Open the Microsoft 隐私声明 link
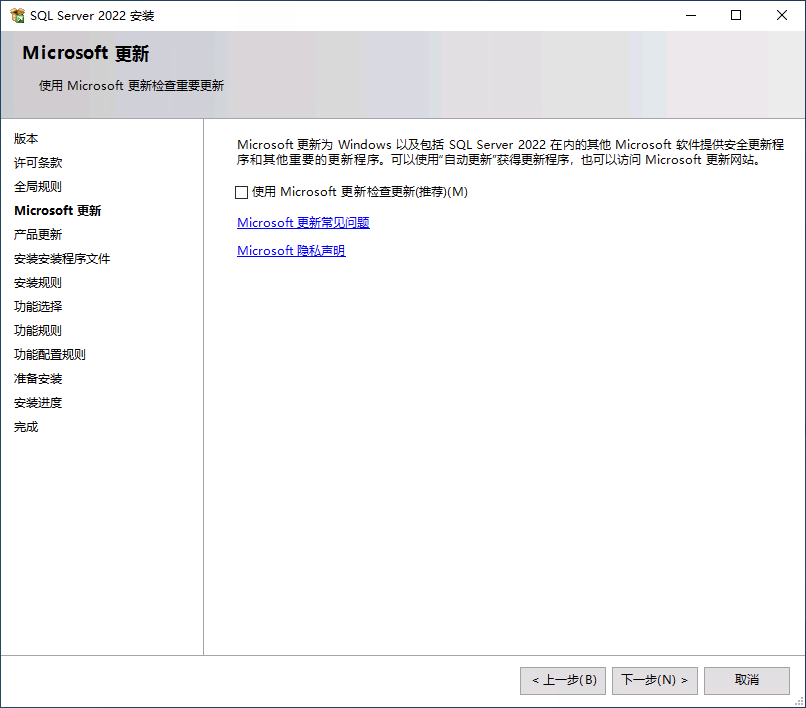Screen dimensions: 806x708 click(x=290, y=251)
